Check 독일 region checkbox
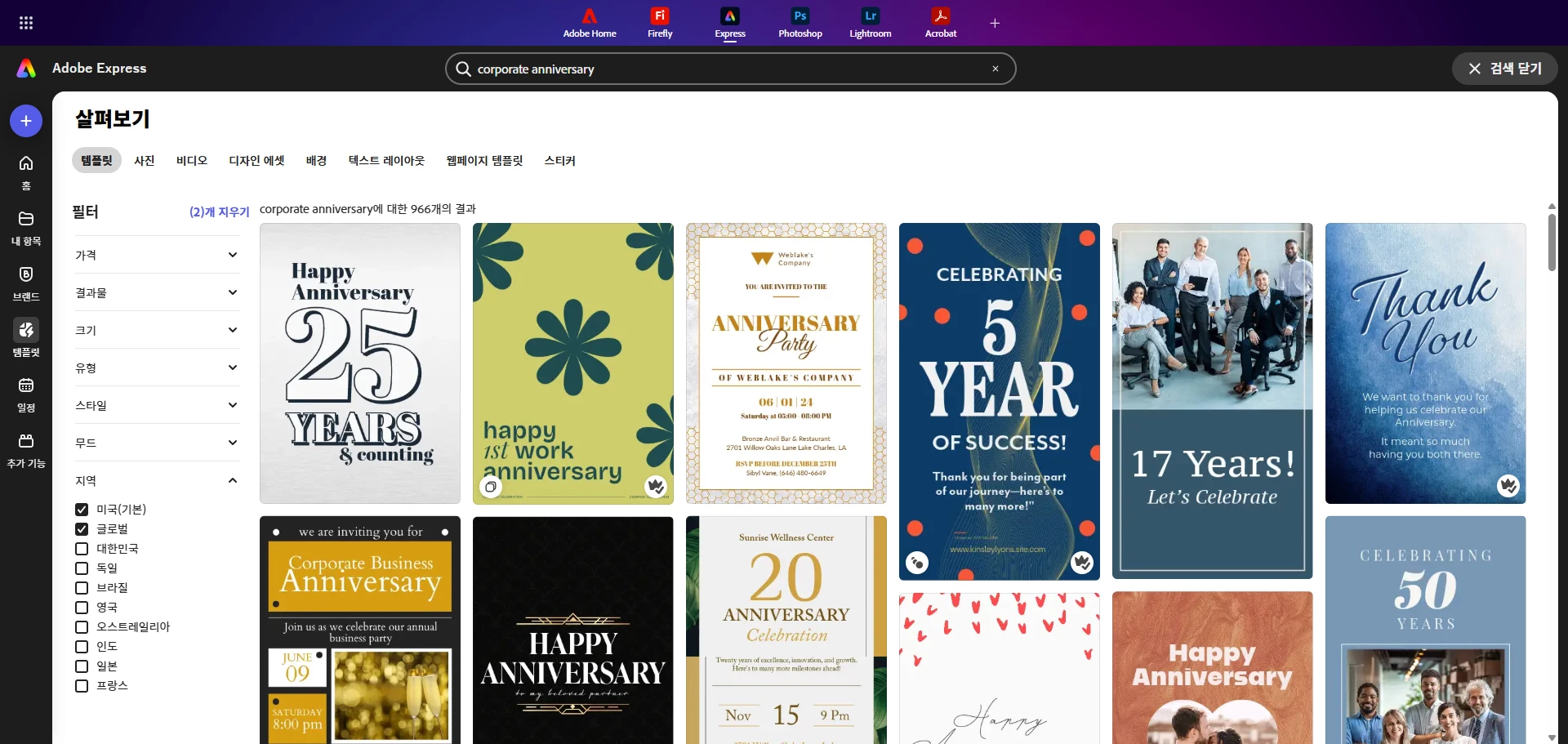Image resolution: width=1568 pixels, height=744 pixels. coord(82,568)
